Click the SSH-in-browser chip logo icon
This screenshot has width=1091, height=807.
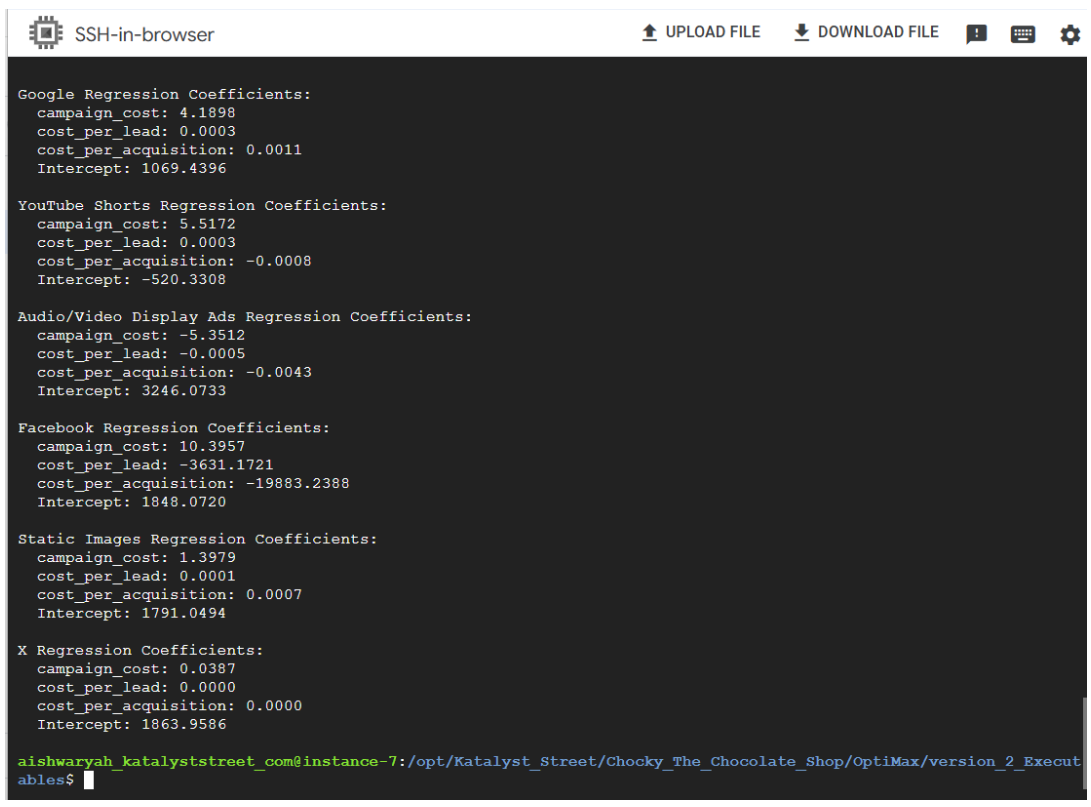pyautogui.click(x=45, y=33)
